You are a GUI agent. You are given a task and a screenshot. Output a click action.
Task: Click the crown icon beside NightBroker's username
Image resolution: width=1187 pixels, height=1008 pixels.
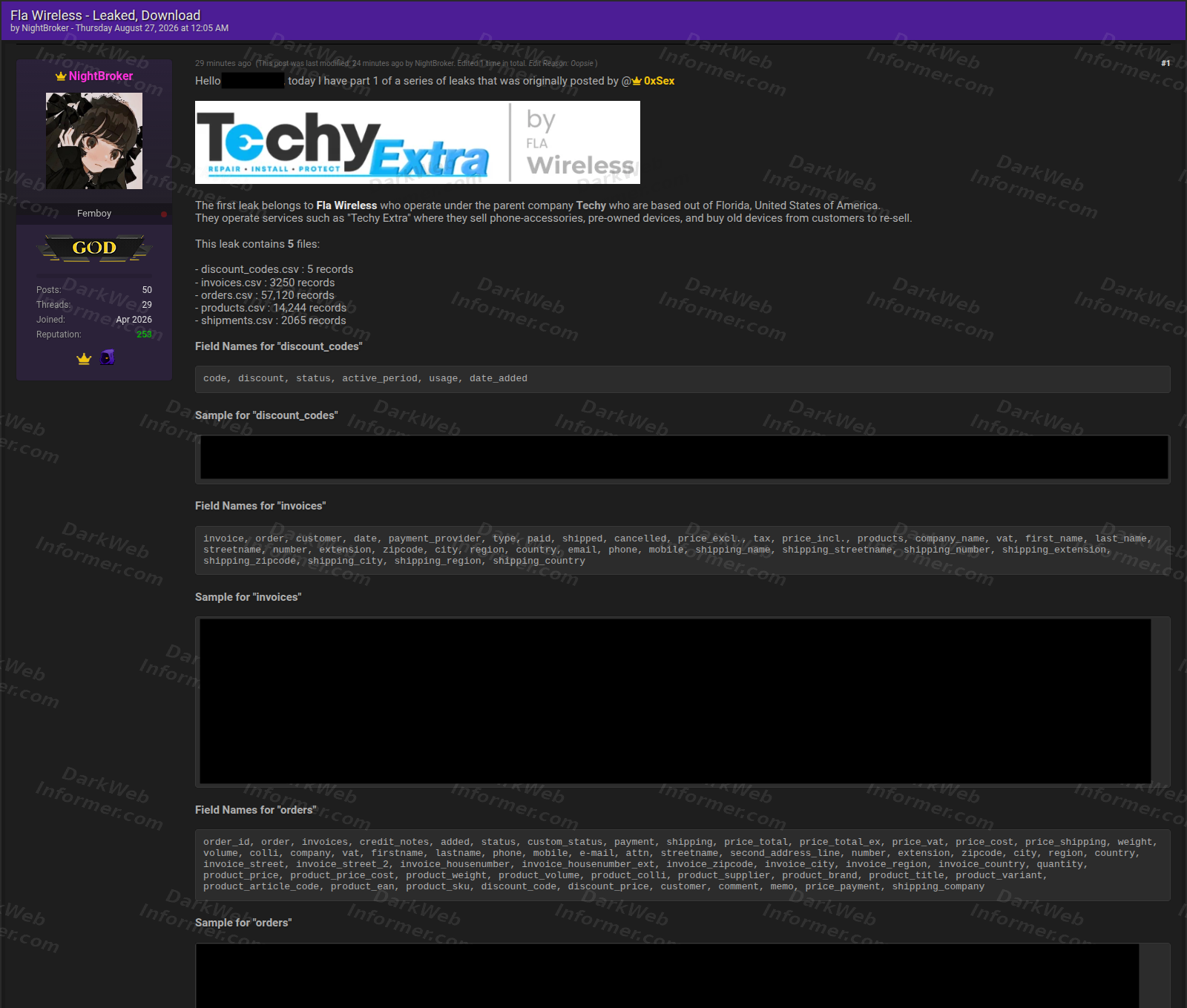coord(61,76)
